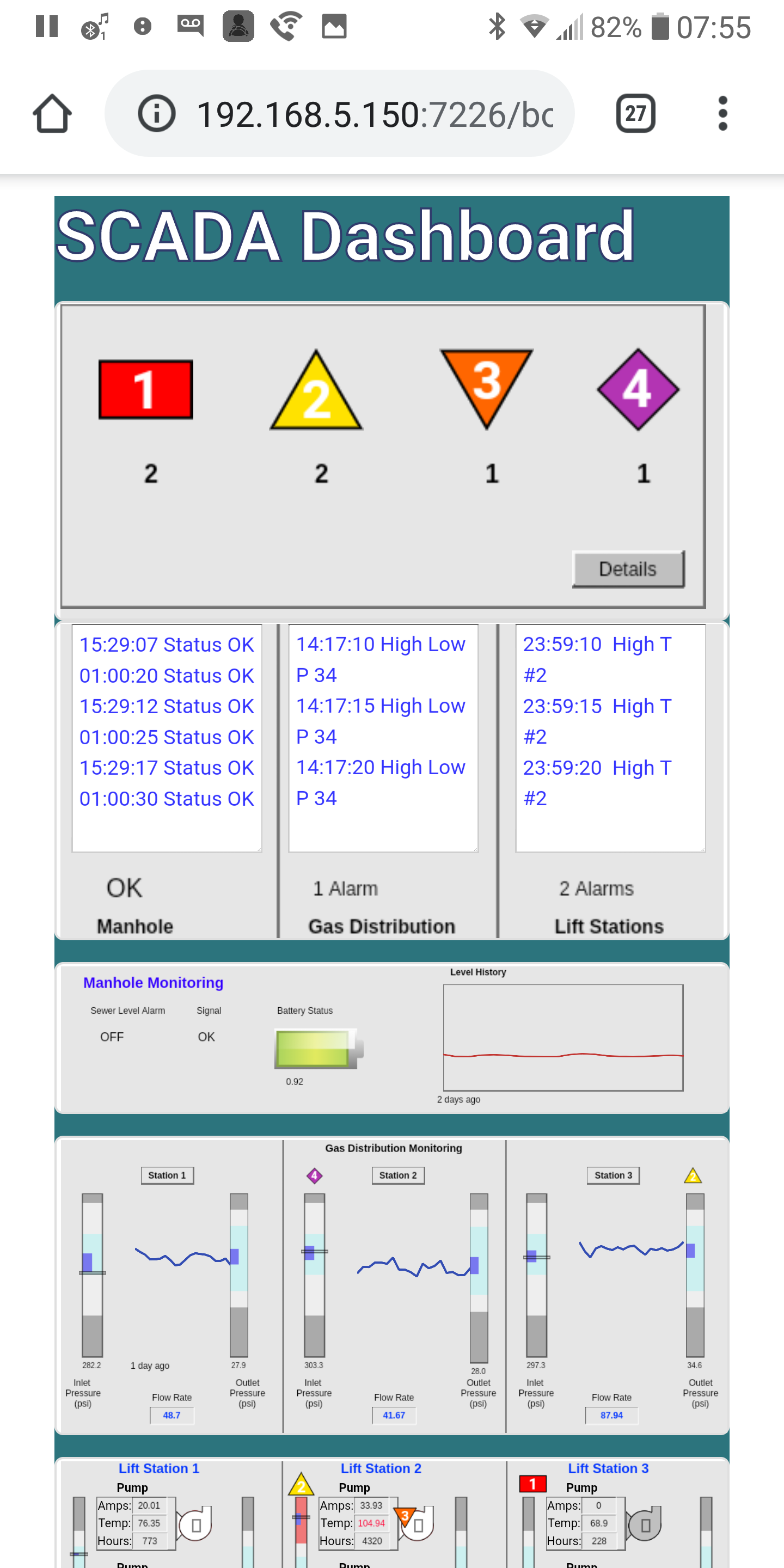This screenshot has height=1568, width=784.
Task: Click the yellow triangle alarm beside Station 3
Action: click(693, 1175)
